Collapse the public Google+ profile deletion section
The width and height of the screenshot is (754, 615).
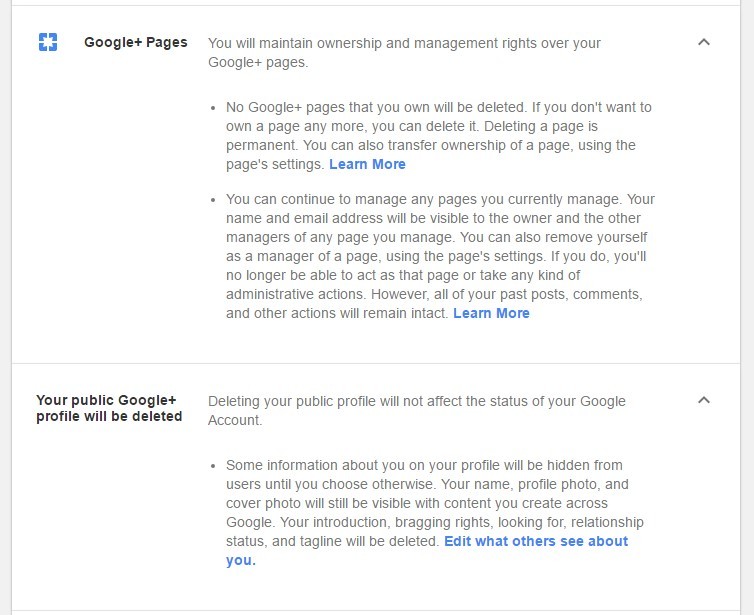(x=704, y=400)
